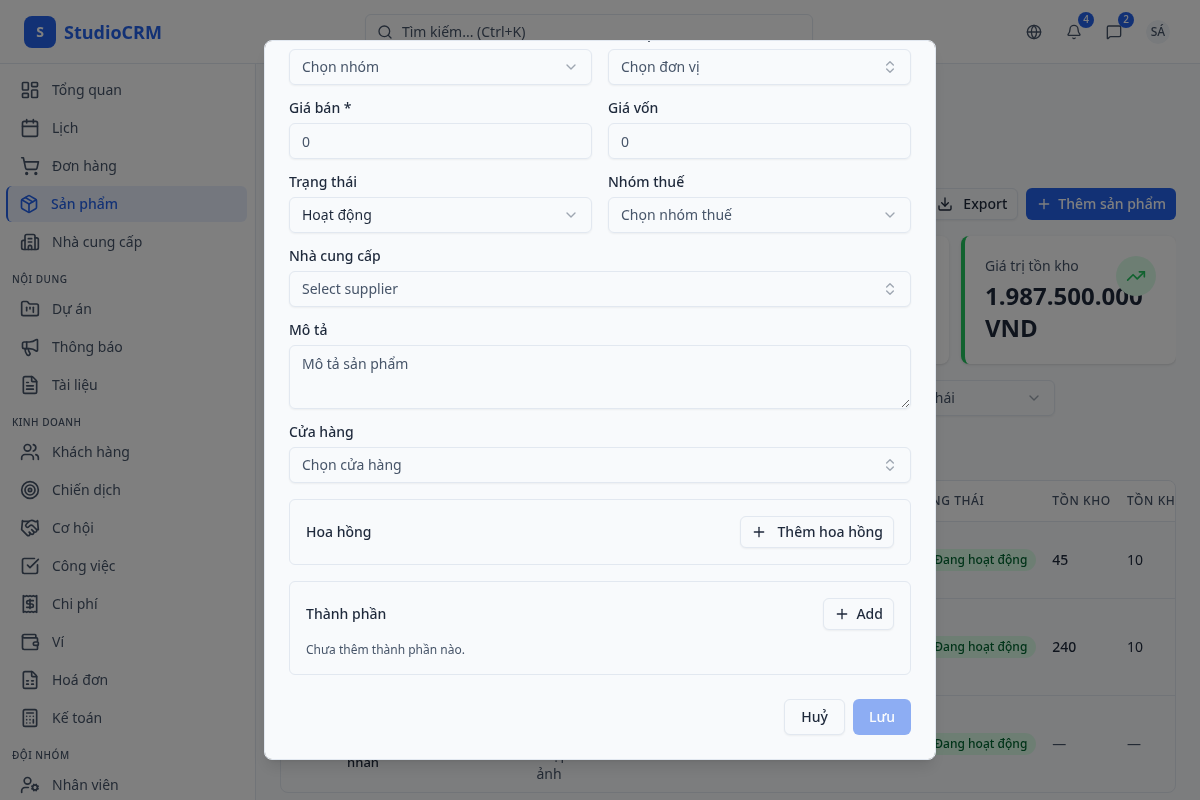Select Kế toán from the sidebar menu
Screen dimensions: 1200x800
coord(76,718)
